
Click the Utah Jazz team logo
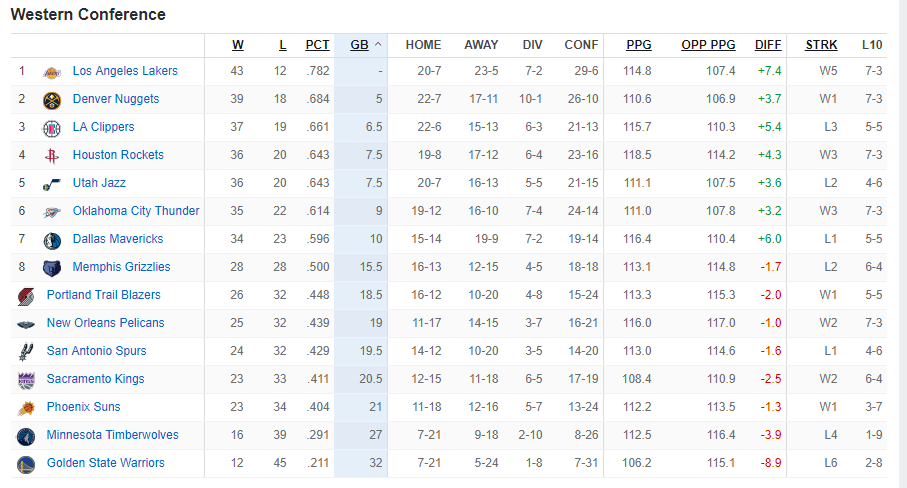pyautogui.click(x=51, y=184)
